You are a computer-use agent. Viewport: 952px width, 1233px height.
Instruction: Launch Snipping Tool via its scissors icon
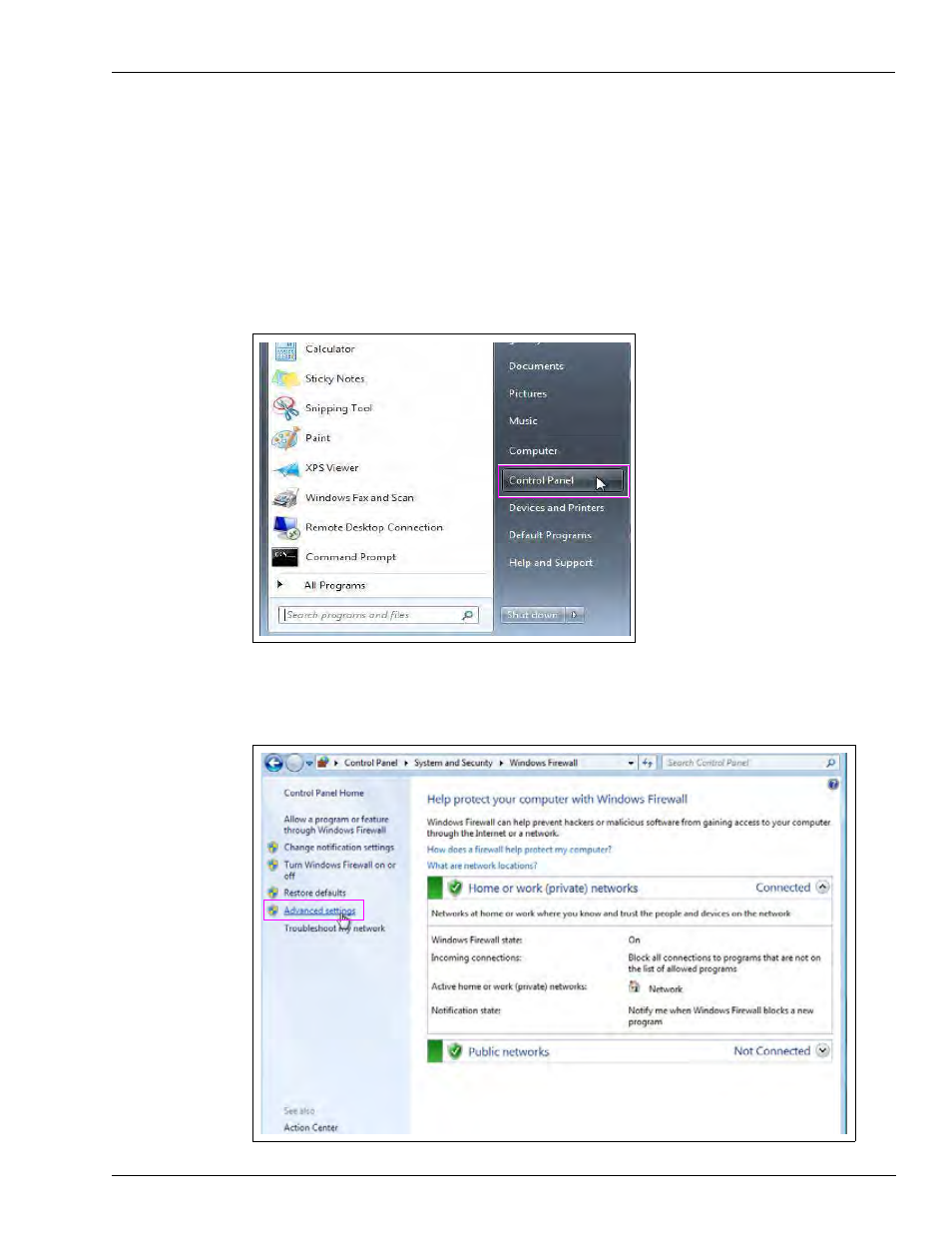tap(285, 408)
